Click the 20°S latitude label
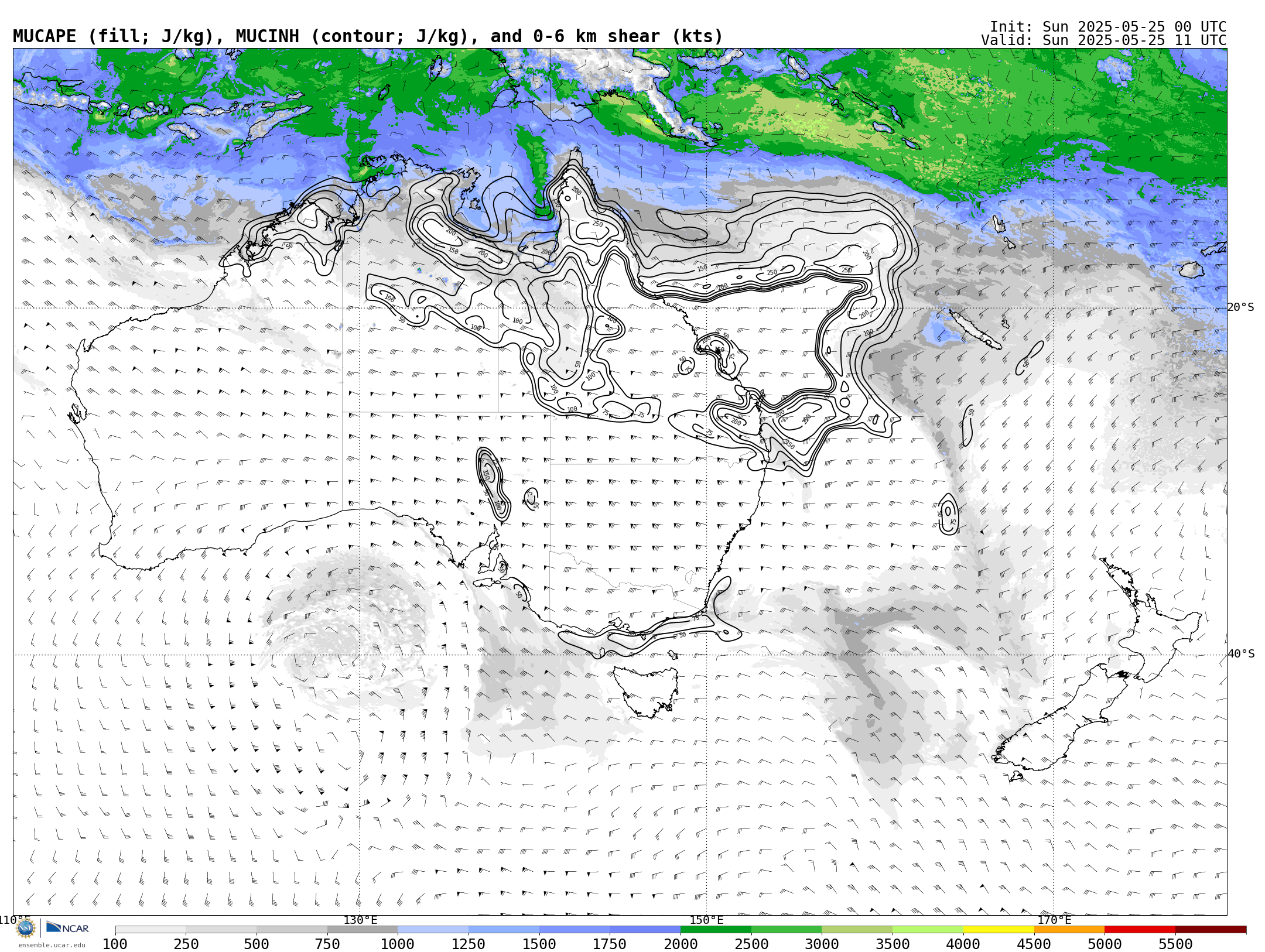The image size is (1265, 952). (x=1241, y=307)
